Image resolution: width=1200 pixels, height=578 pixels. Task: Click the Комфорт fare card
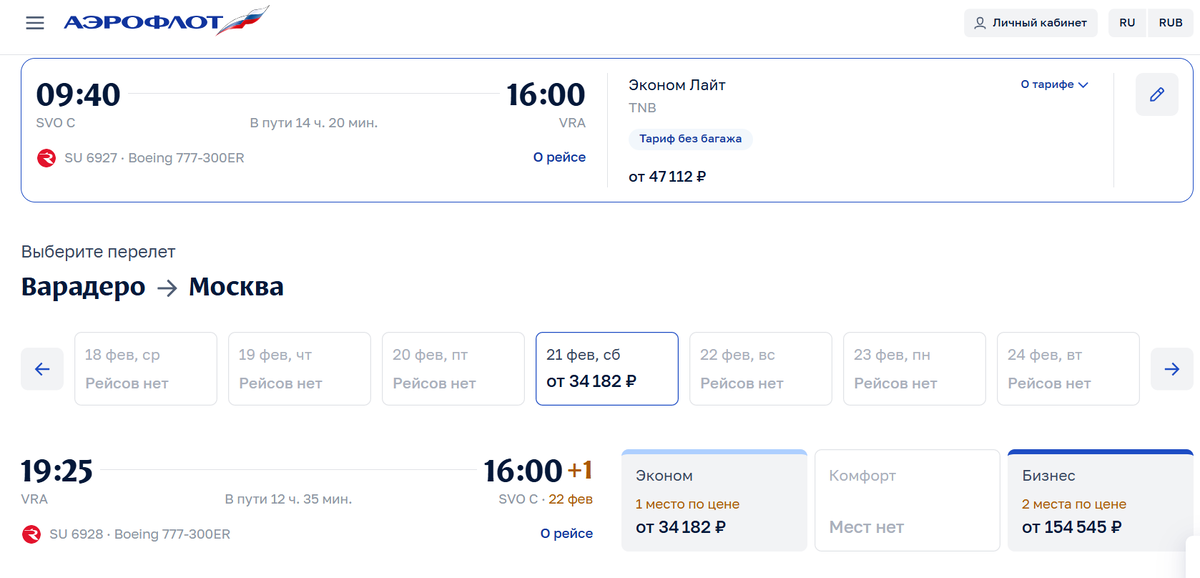[x=907, y=501]
